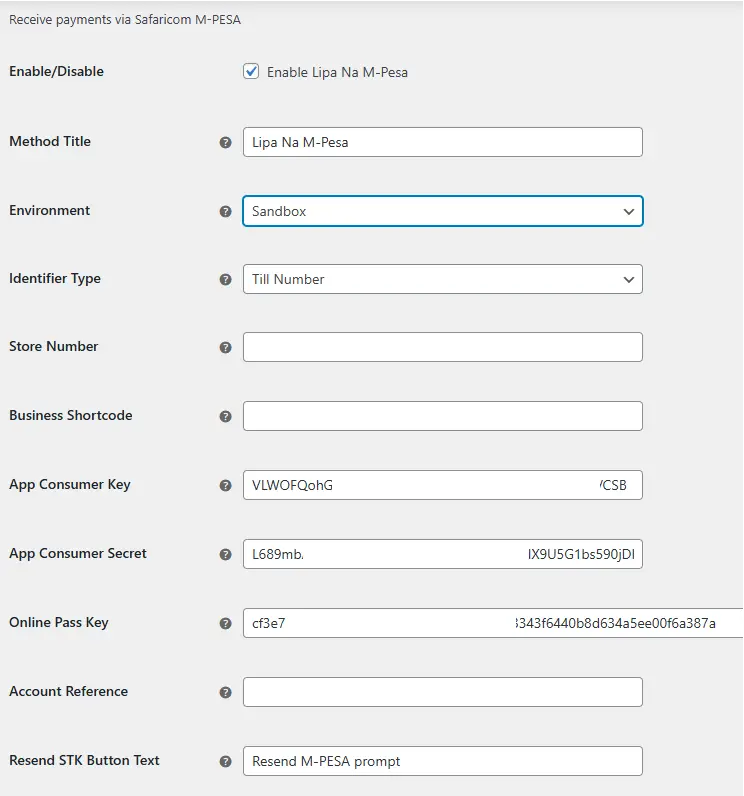Click the App Consumer Secret help icon
Screen dimensions: 744x796
pos(225,555)
